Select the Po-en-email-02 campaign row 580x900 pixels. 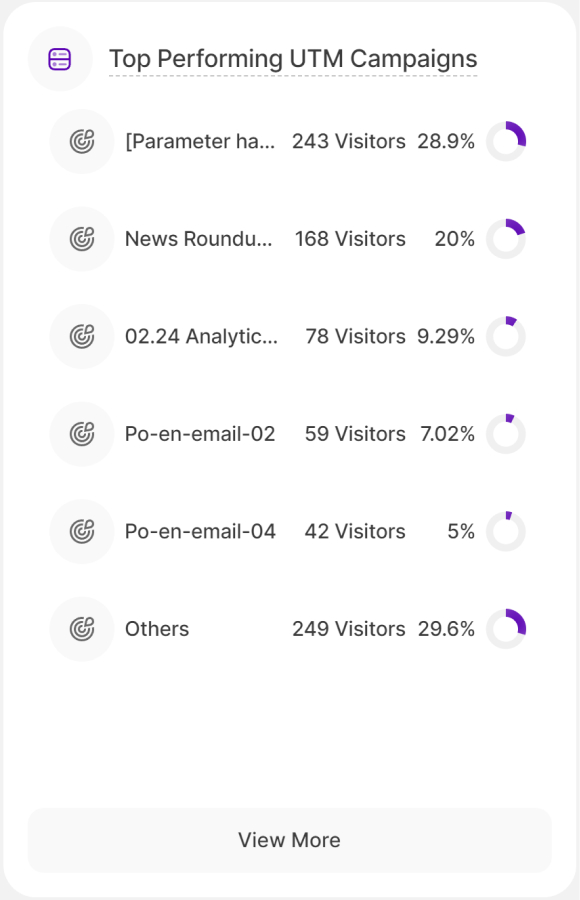[201, 433]
